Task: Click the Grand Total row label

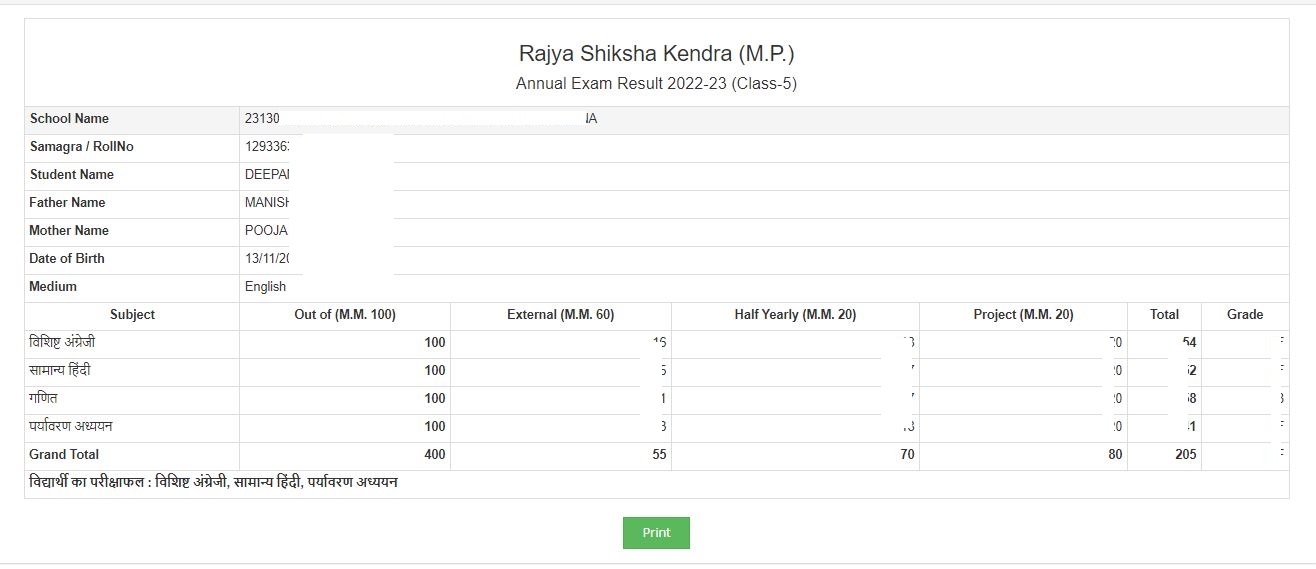Action: coord(65,455)
